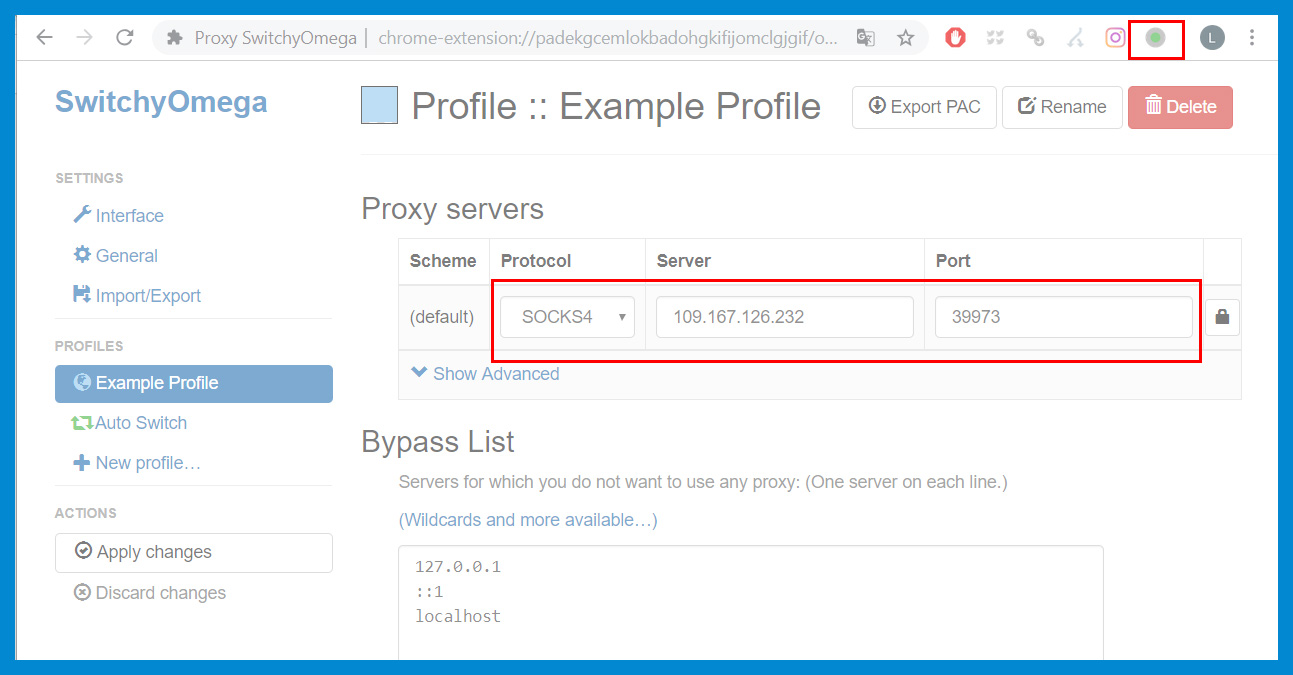Viewport: 1293px width, 675px height.
Task: Open the gray branching-path extension icon
Action: (x=1075, y=38)
